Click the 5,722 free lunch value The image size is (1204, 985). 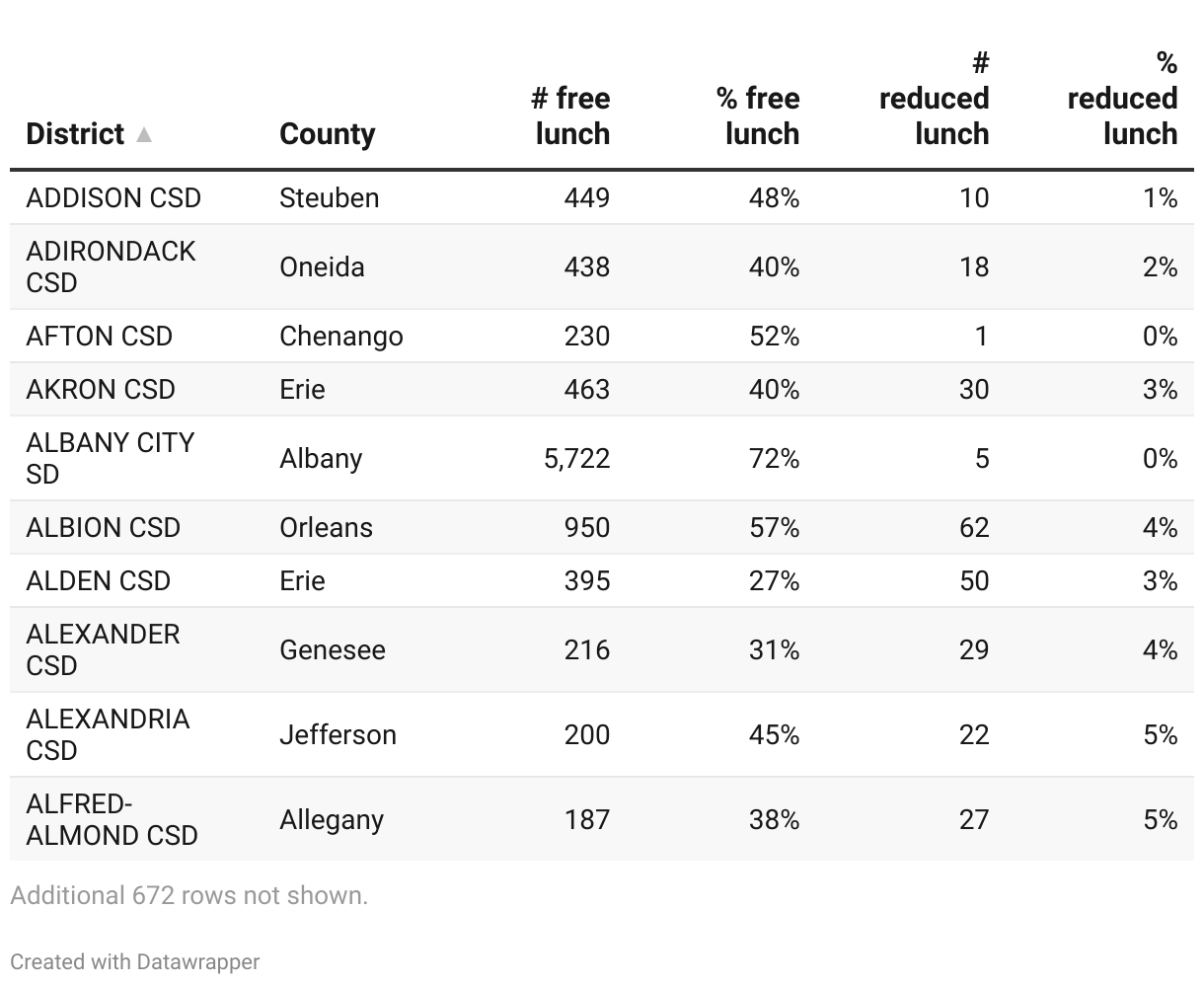point(576,459)
